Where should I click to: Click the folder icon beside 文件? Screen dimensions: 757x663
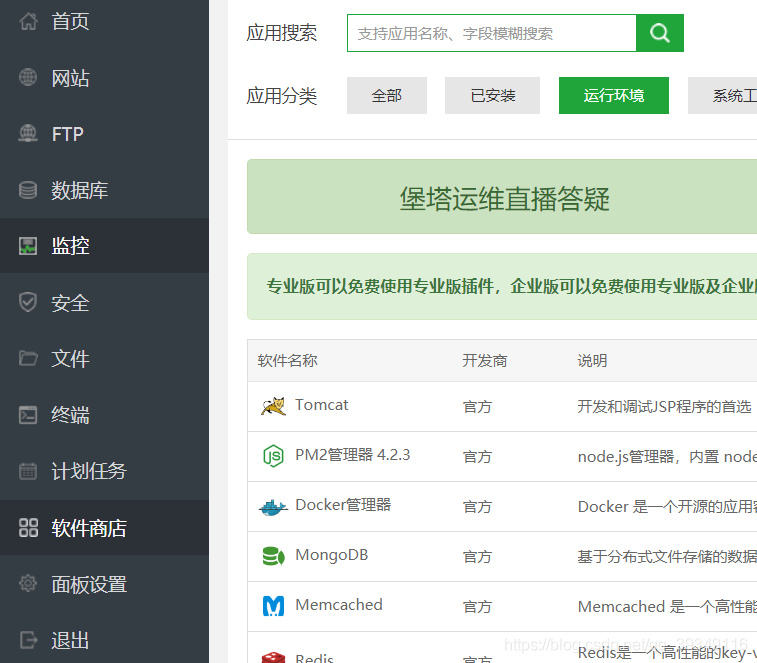tap(28, 358)
